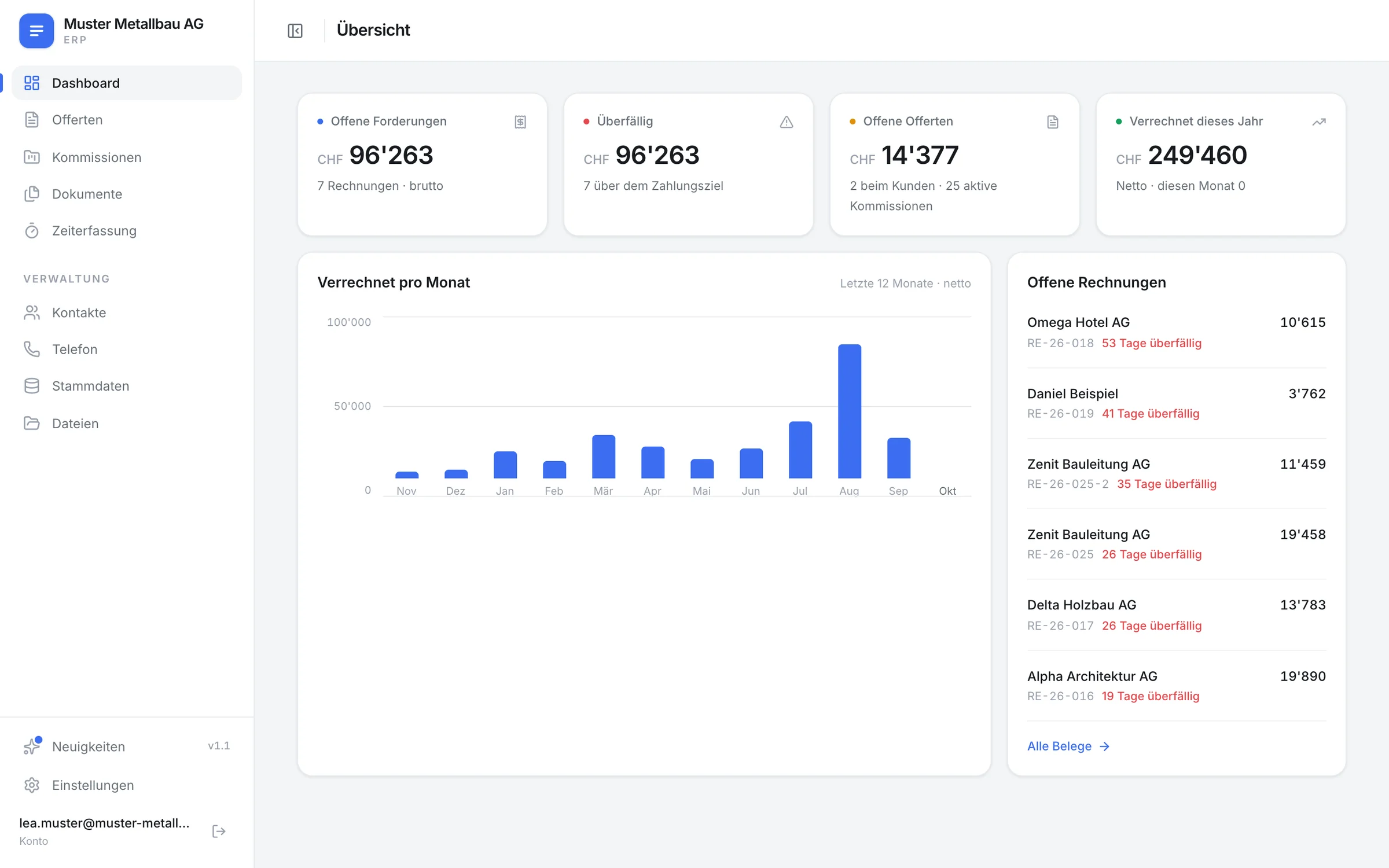The width and height of the screenshot is (1389, 868).
Task: Open the Dateien section
Action: [x=127, y=423]
